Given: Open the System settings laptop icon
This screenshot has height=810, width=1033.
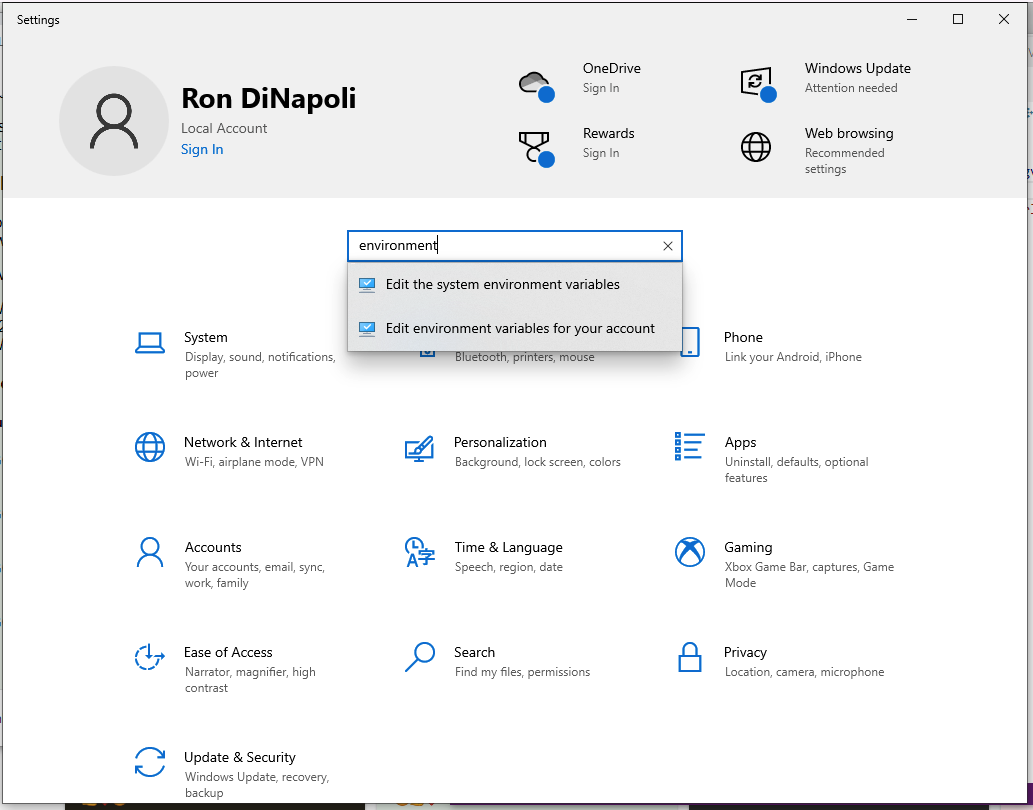Looking at the screenshot, I should [x=150, y=343].
